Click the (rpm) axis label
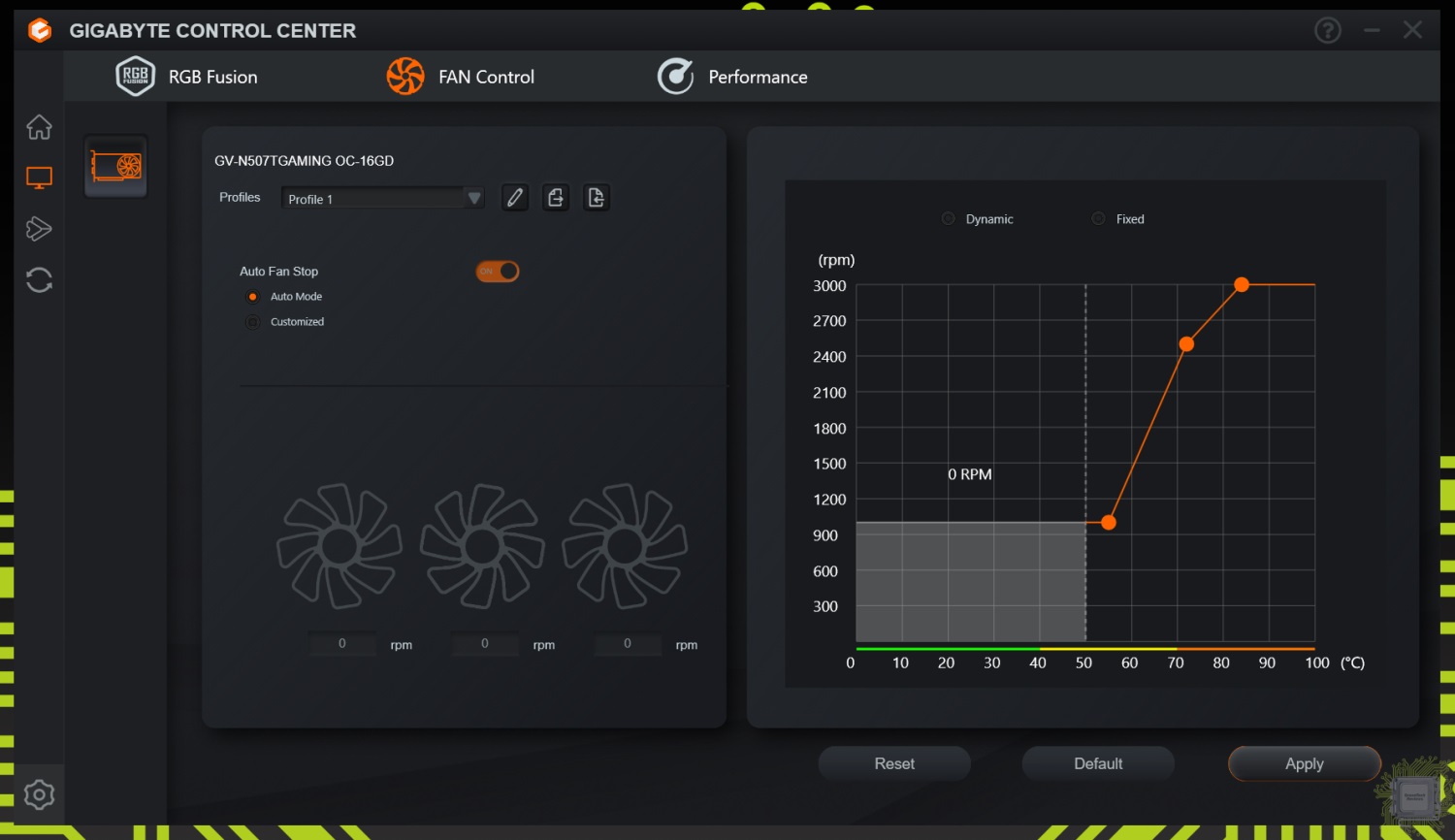 [836, 260]
